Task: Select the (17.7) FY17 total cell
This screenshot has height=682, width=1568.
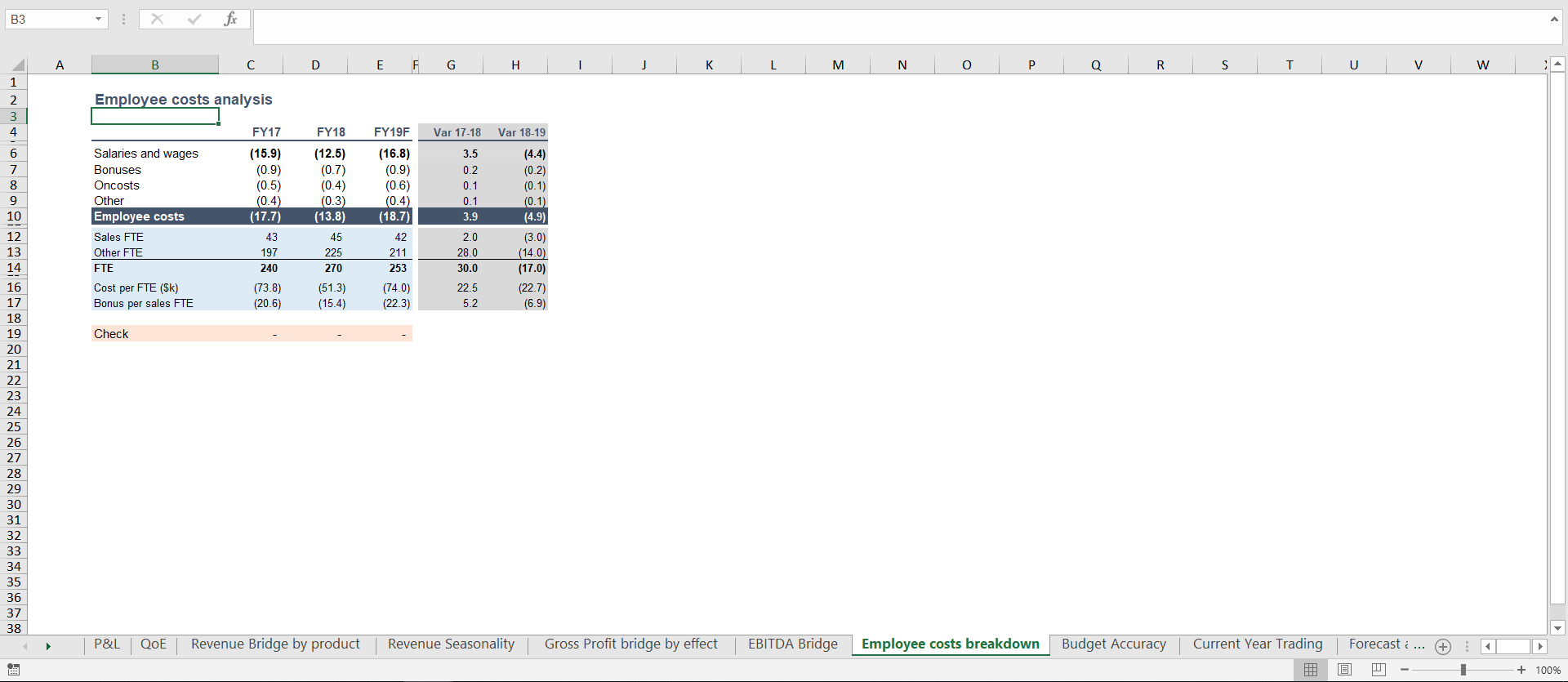Action: [265, 216]
